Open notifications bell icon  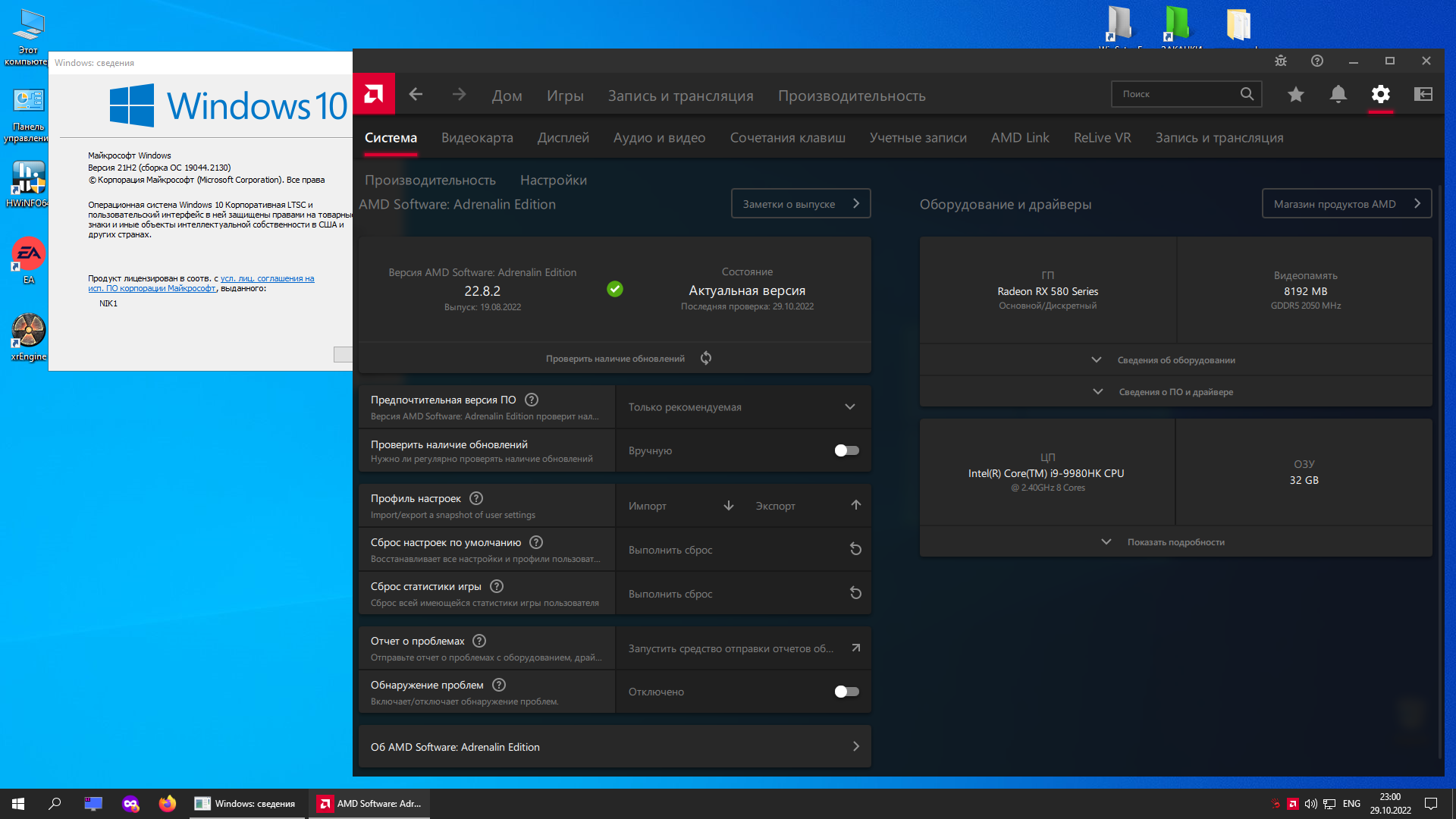1338,94
